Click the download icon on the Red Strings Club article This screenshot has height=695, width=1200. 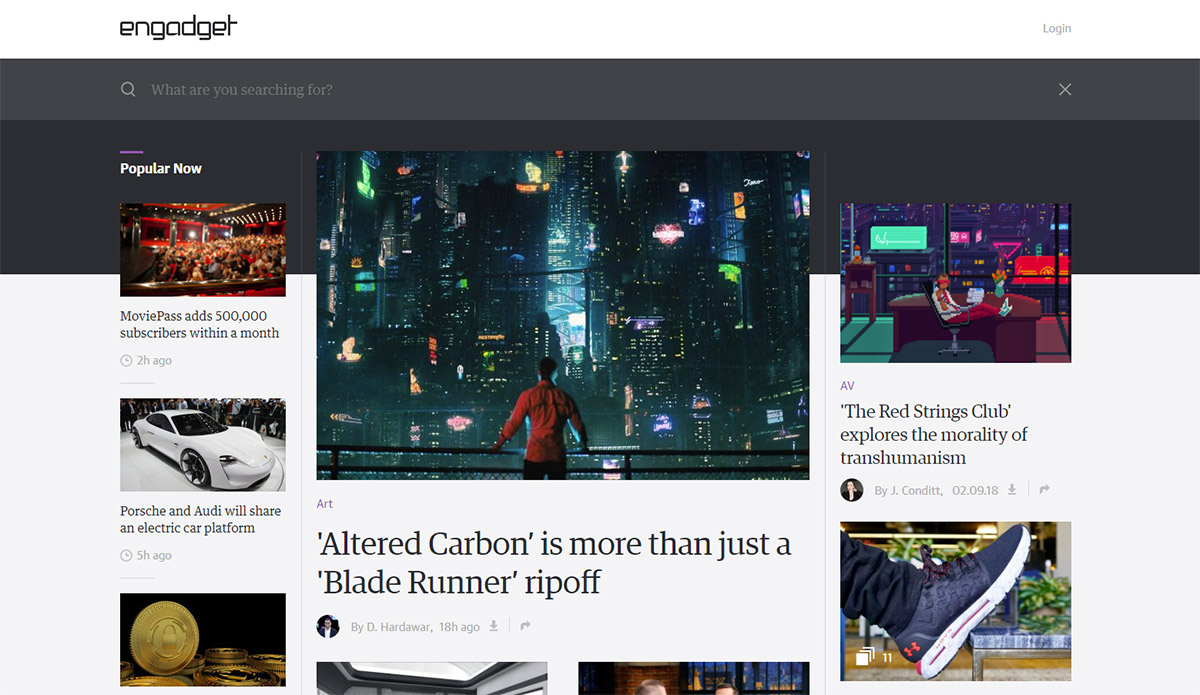click(1012, 489)
